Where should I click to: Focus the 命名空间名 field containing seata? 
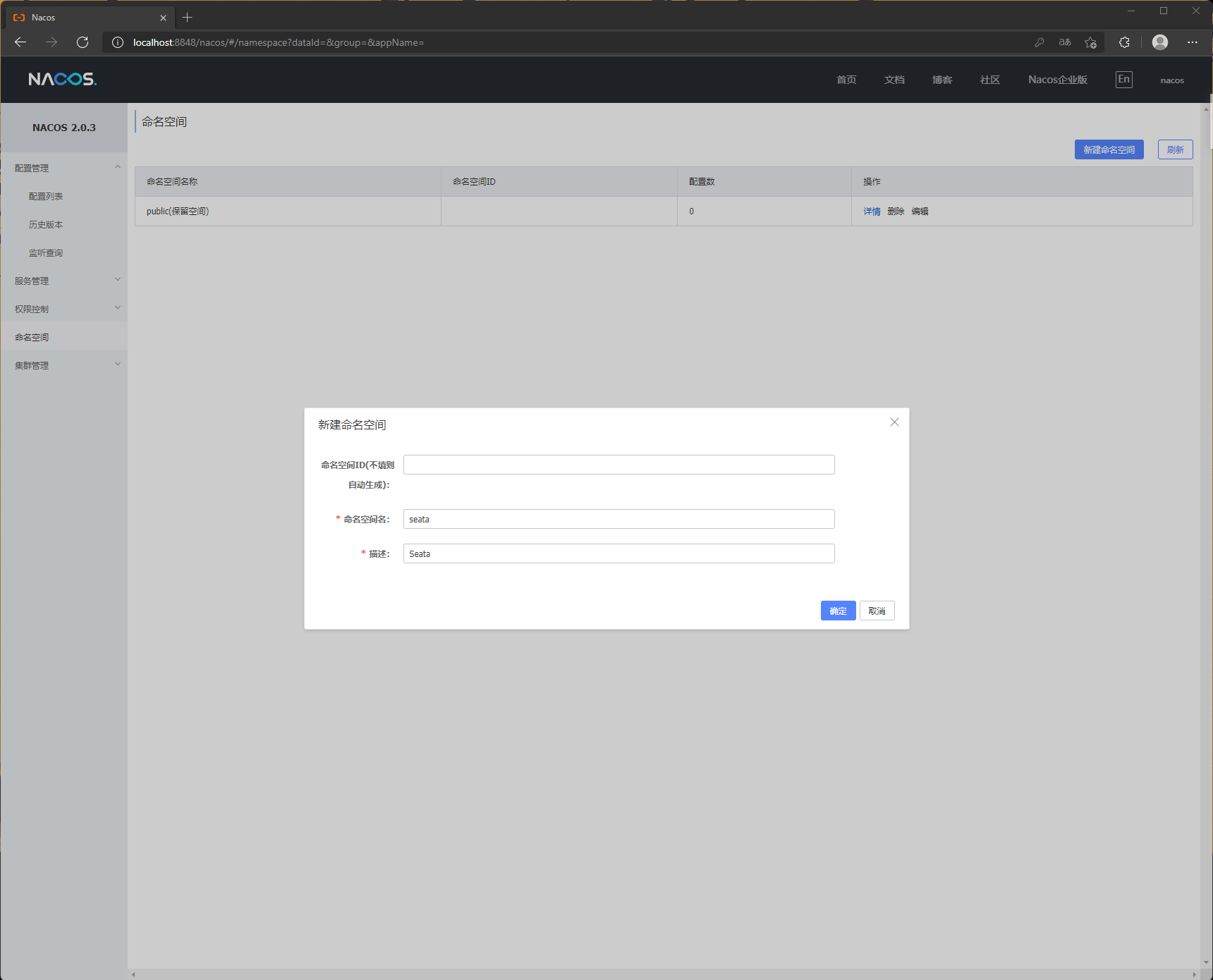(619, 519)
